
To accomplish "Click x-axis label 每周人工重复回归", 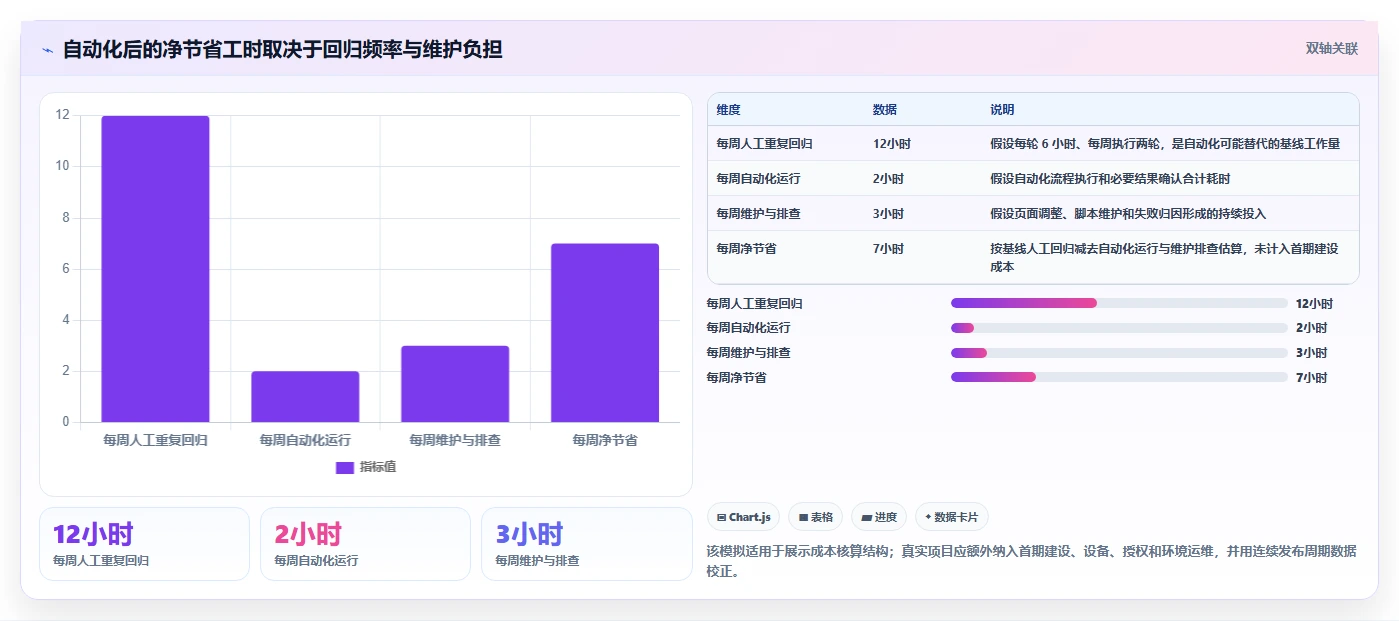I will click(155, 440).
